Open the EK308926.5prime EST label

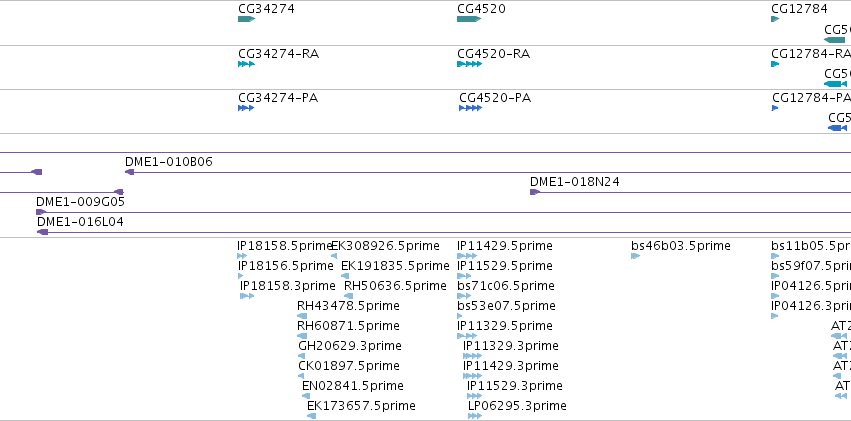pyautogui.click(x=386, y=246)
